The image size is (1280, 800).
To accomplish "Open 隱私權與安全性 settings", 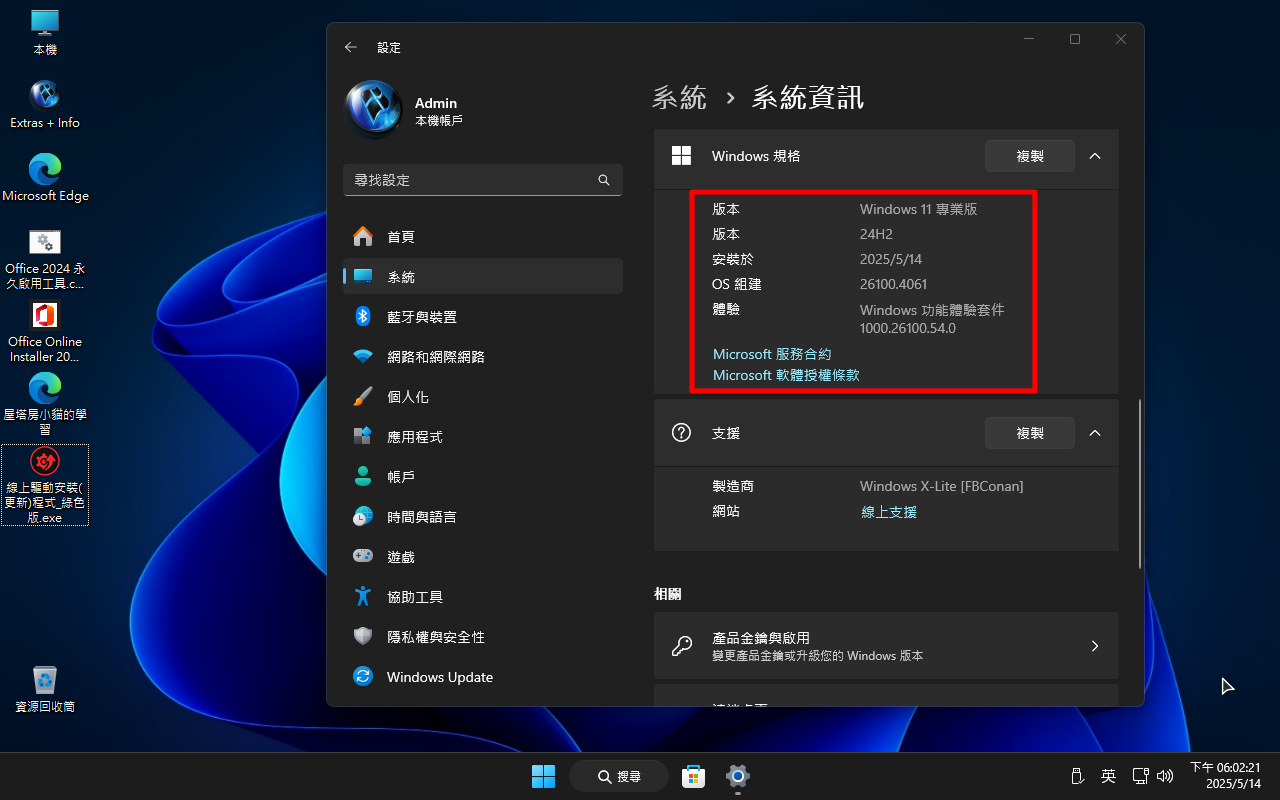I will (x=482, y=637).
